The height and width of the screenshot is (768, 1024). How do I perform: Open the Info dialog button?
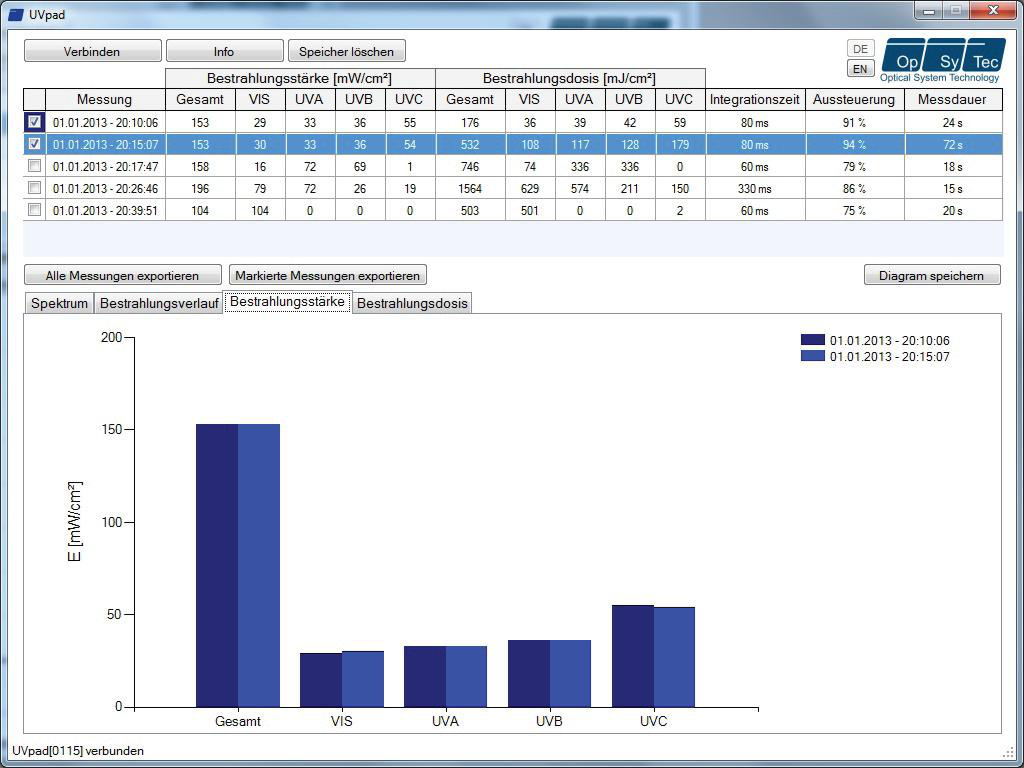(x=225, y=51)
